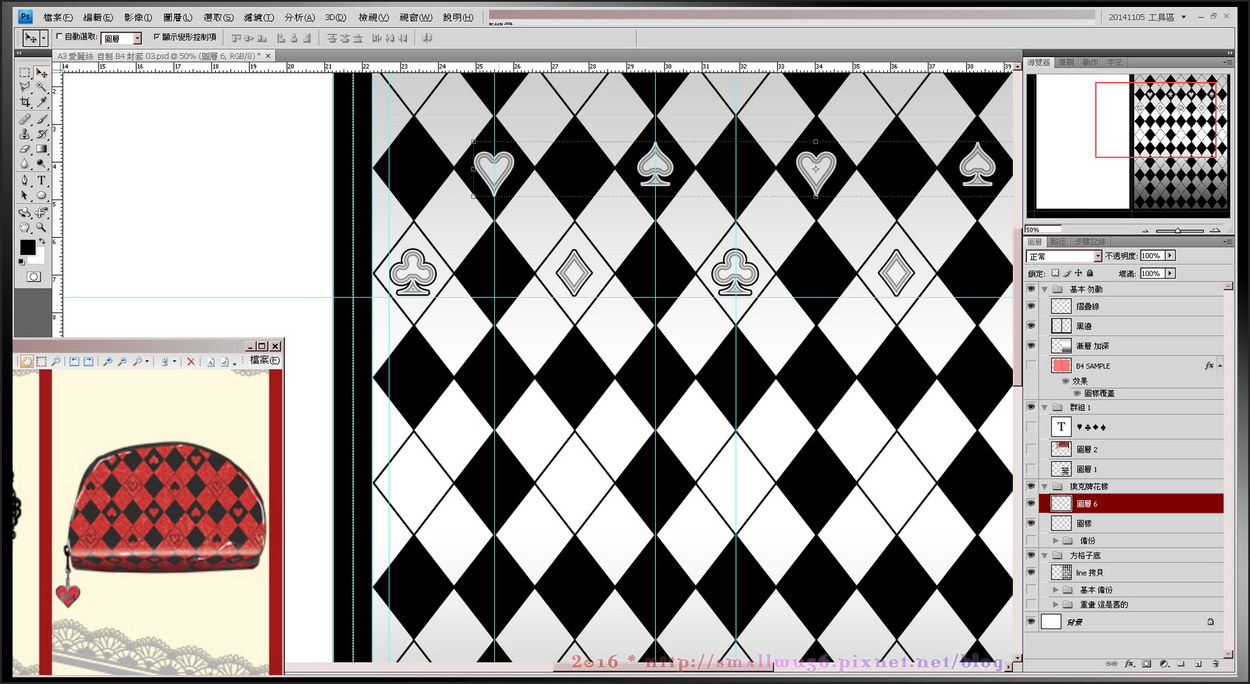Show the B4 SAMPLE layer
The height and width of the screenshot is (684, 1250).
pos(1030,365)
